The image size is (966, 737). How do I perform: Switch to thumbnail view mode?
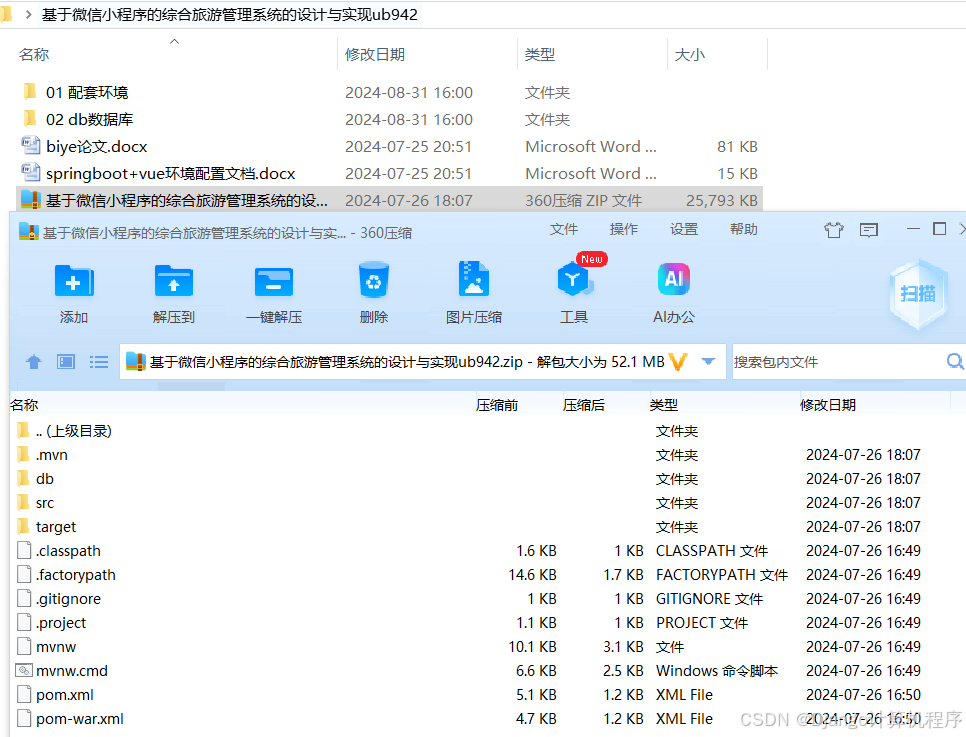(64, 362)
